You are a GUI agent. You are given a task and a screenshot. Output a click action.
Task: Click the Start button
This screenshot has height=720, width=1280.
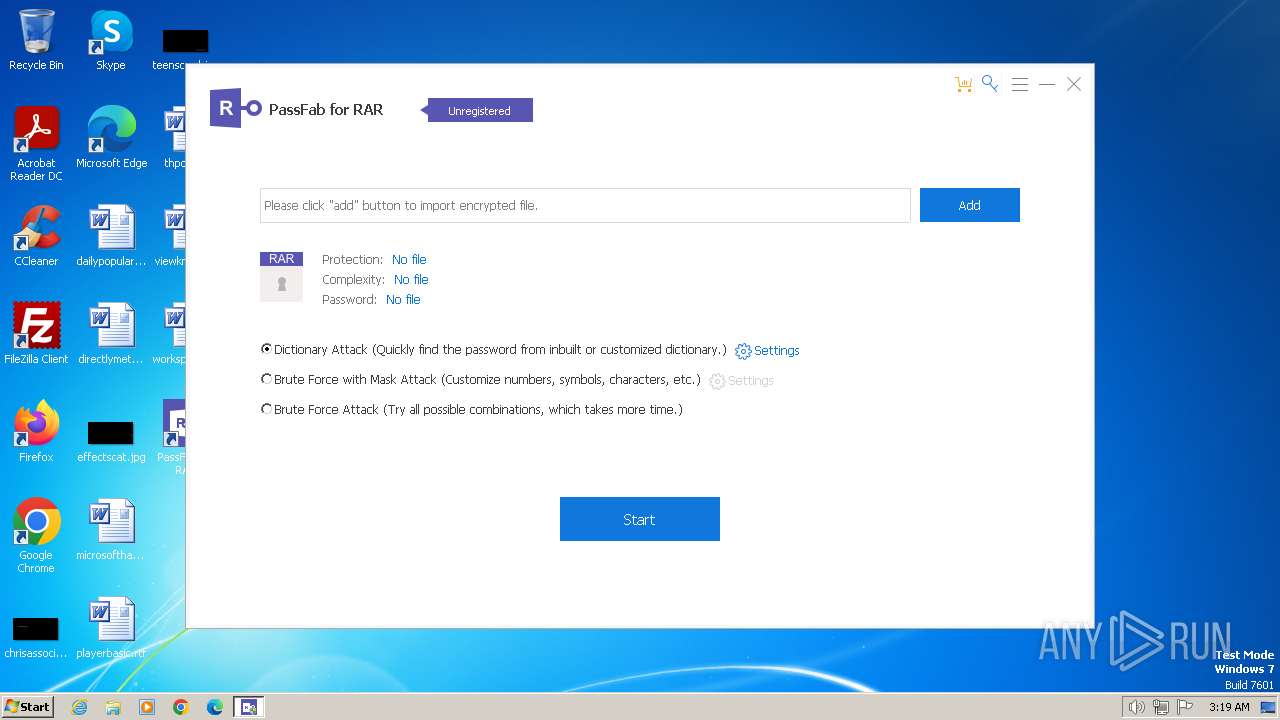[640, 519]
